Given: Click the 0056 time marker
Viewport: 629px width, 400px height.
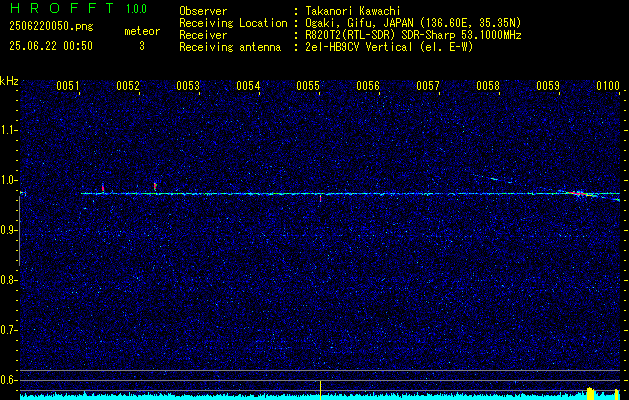Looking at the screenshot, I should (x=367, y=85).
